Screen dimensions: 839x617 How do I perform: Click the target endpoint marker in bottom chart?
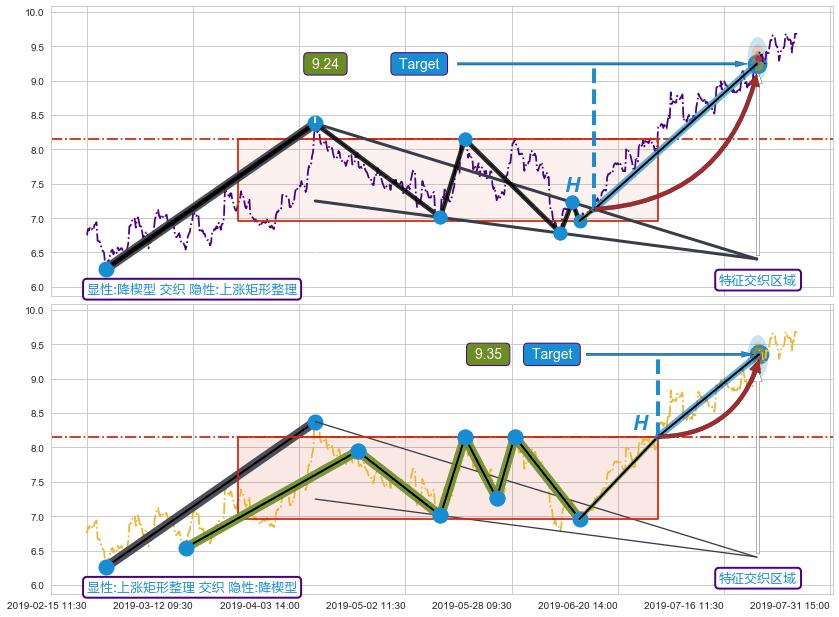click(759, 353)
